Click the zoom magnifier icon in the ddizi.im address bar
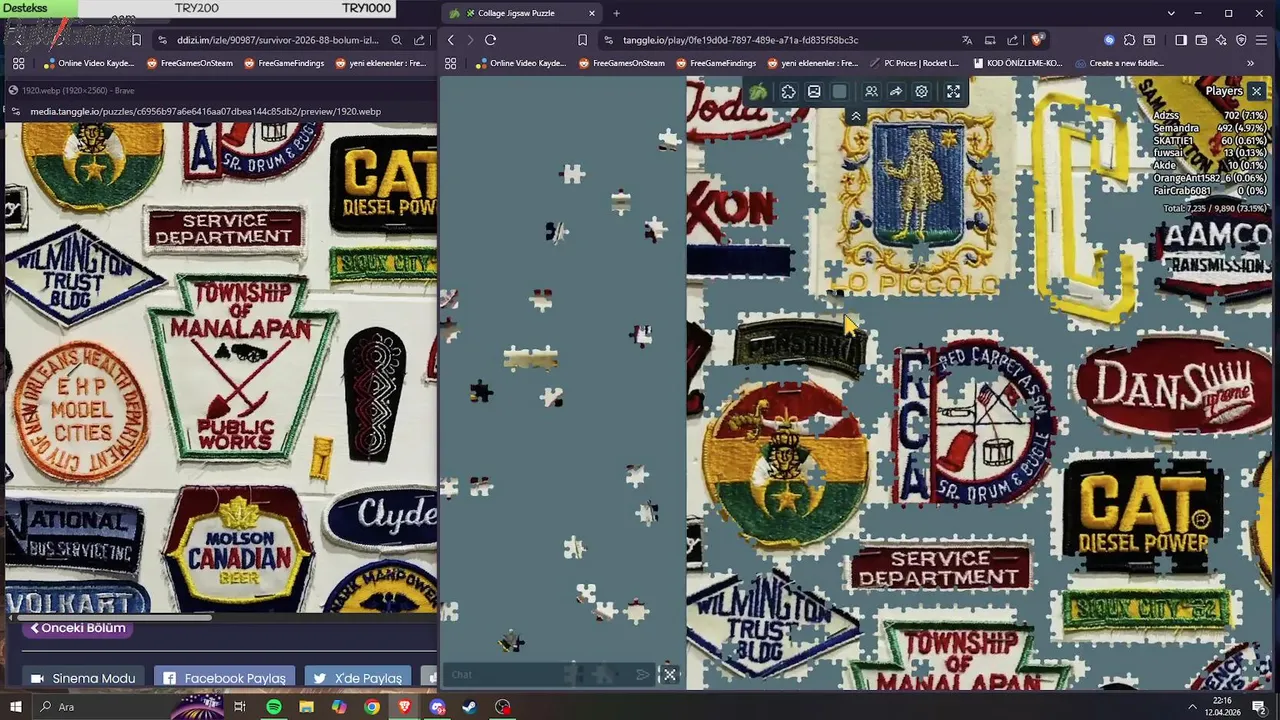1280x720 pixels. pos(397,40)
